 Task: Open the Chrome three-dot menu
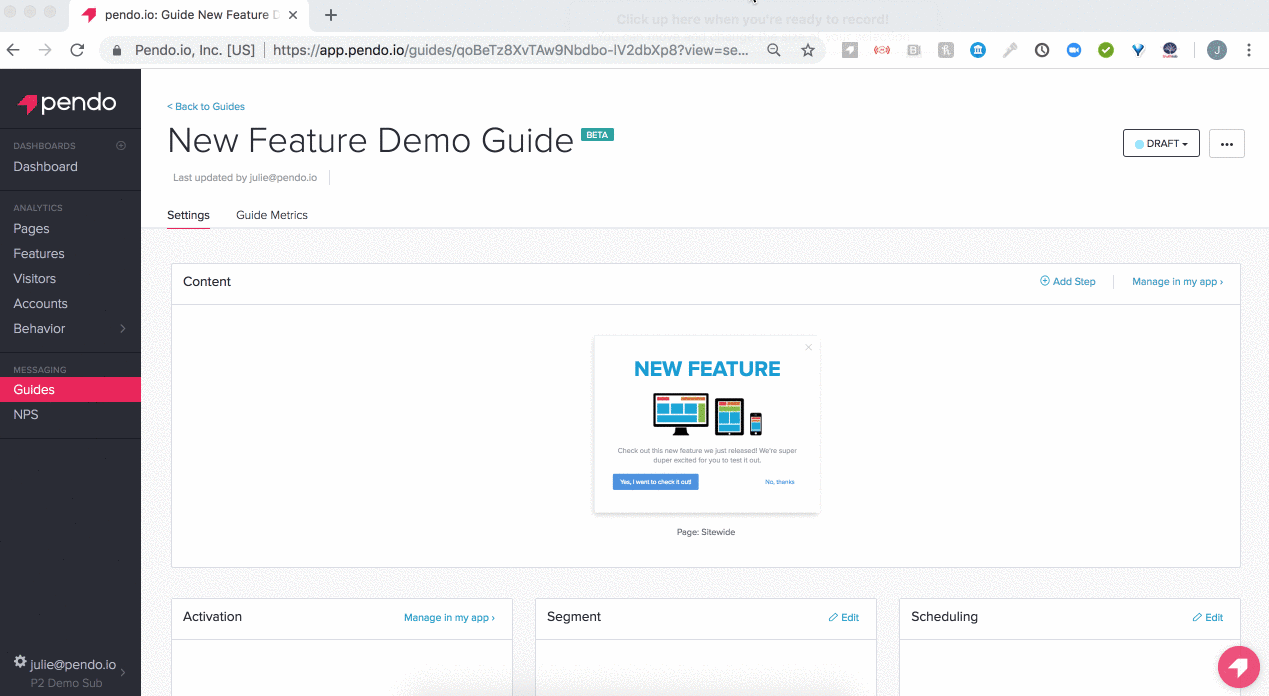tap(1249, 50)
